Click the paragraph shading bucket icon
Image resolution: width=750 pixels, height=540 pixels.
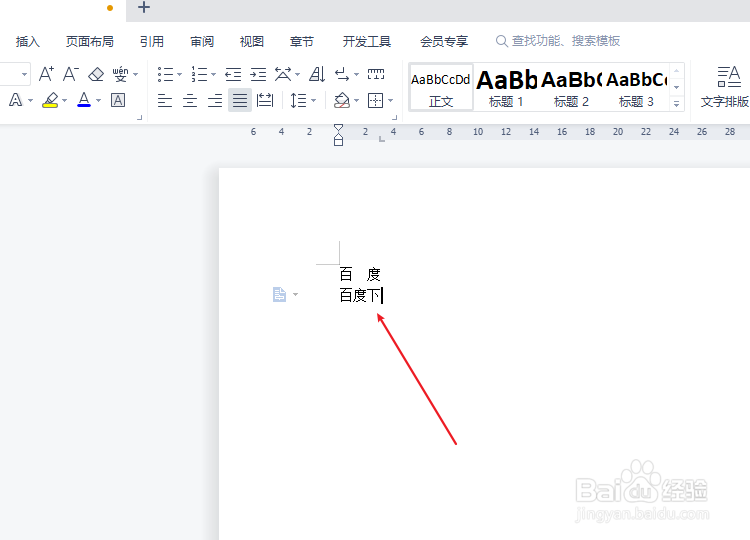342,100
